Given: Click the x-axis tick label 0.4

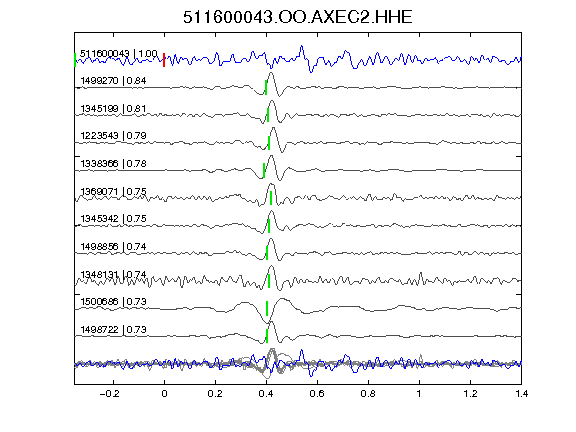Looking at the screenshot, I should [x=266, y=394].
